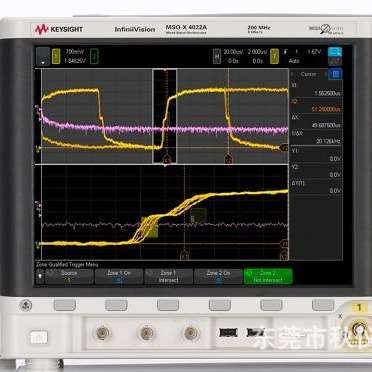This screenshot has height=372, width=372.
Task: Push the sixth unlabeled physical softkey
Action: pos(323,305)
